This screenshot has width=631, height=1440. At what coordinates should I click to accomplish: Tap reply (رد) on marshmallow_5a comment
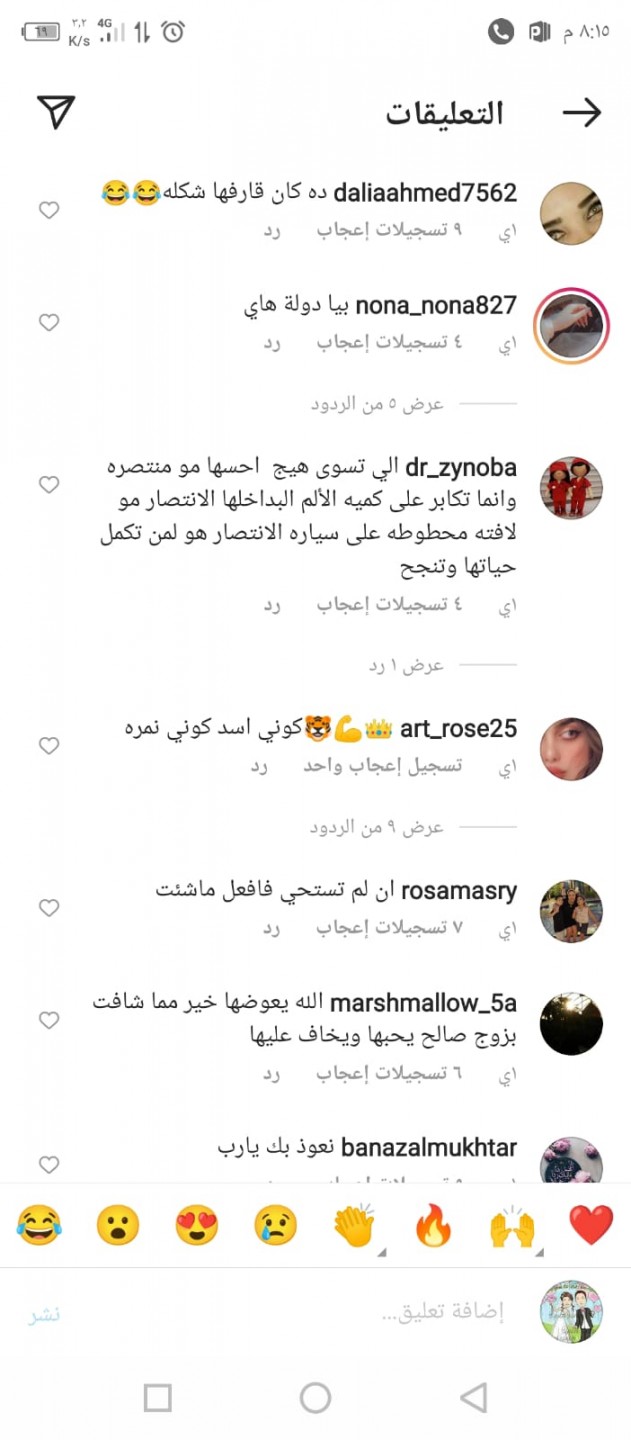click(x=272, y=1075)
